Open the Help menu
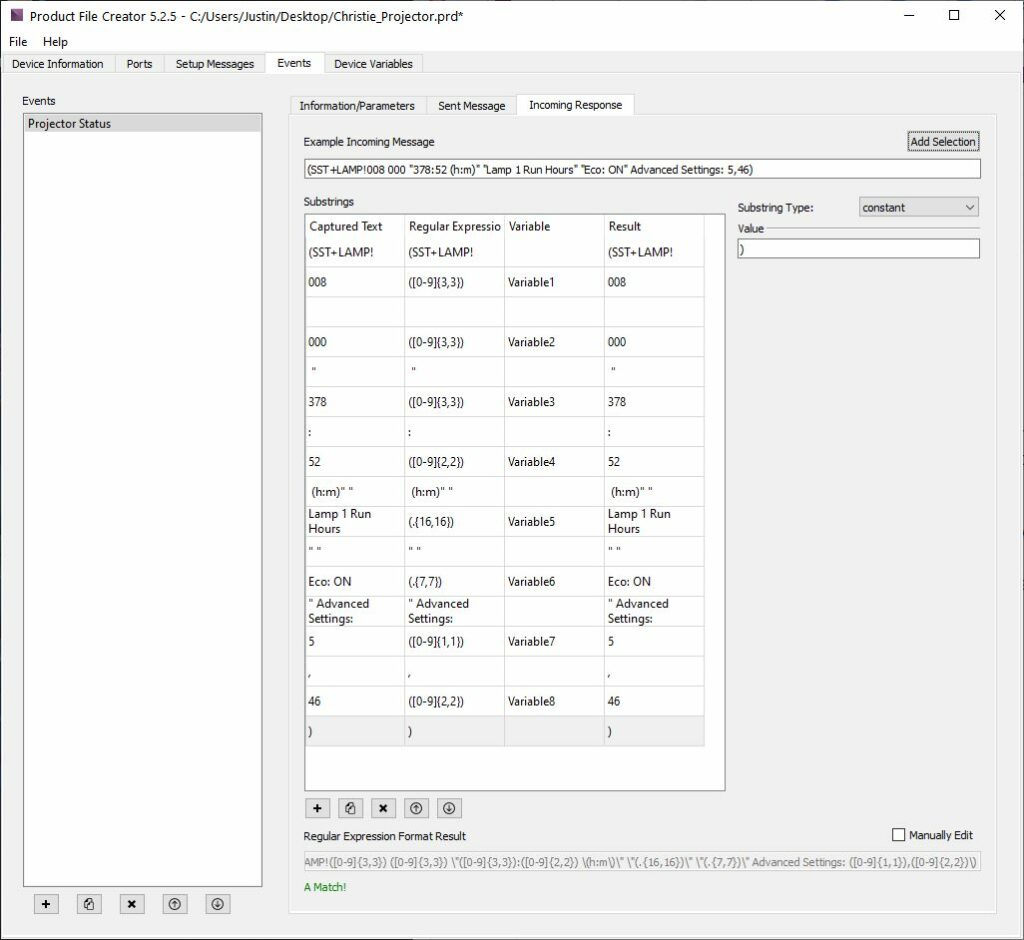 56,41
